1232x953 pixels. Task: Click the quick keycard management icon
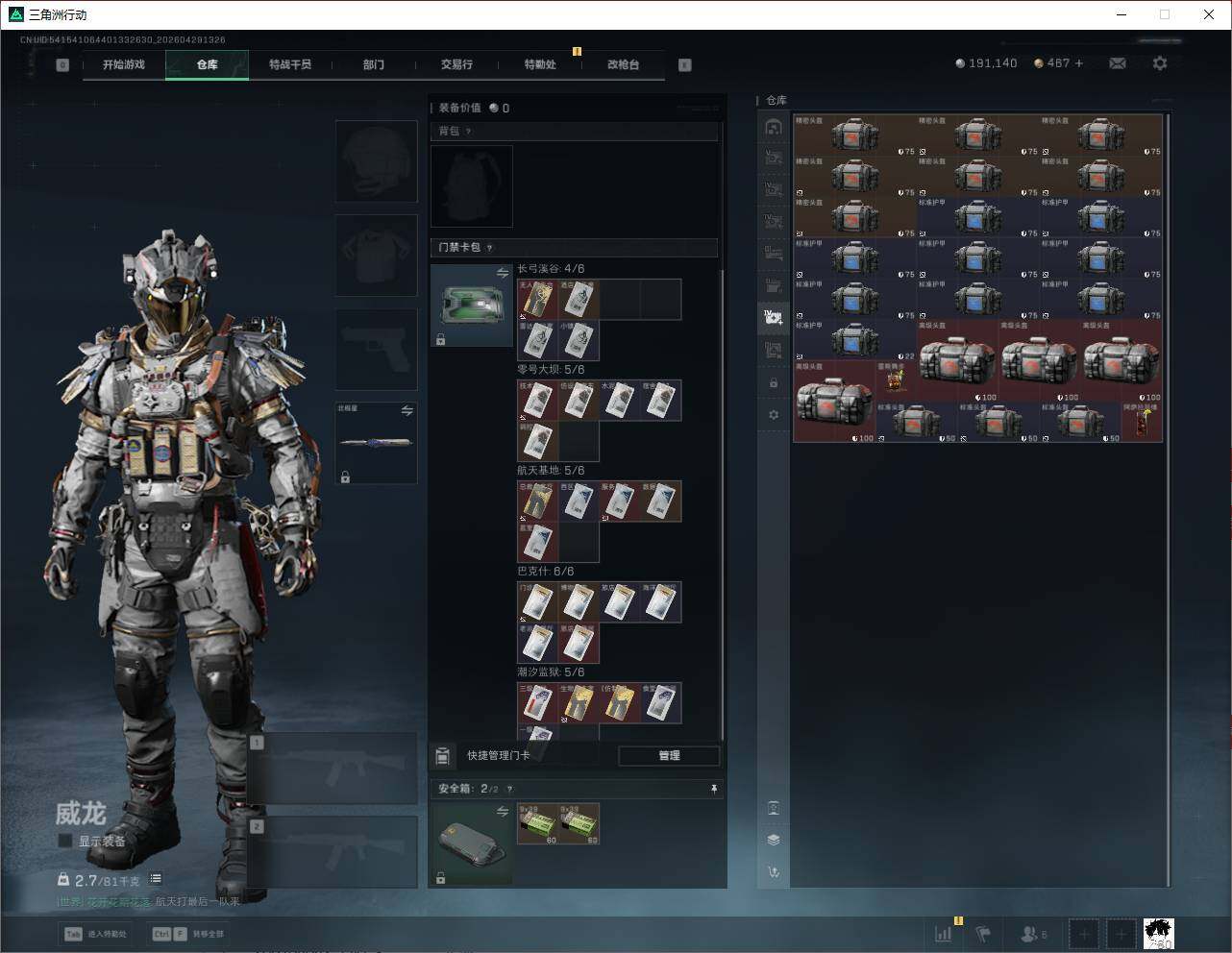442,756
